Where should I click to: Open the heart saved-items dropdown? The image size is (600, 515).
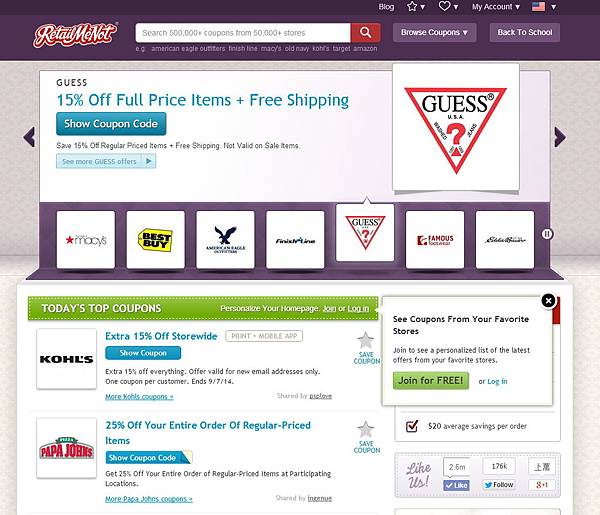[x=448, y=7]
